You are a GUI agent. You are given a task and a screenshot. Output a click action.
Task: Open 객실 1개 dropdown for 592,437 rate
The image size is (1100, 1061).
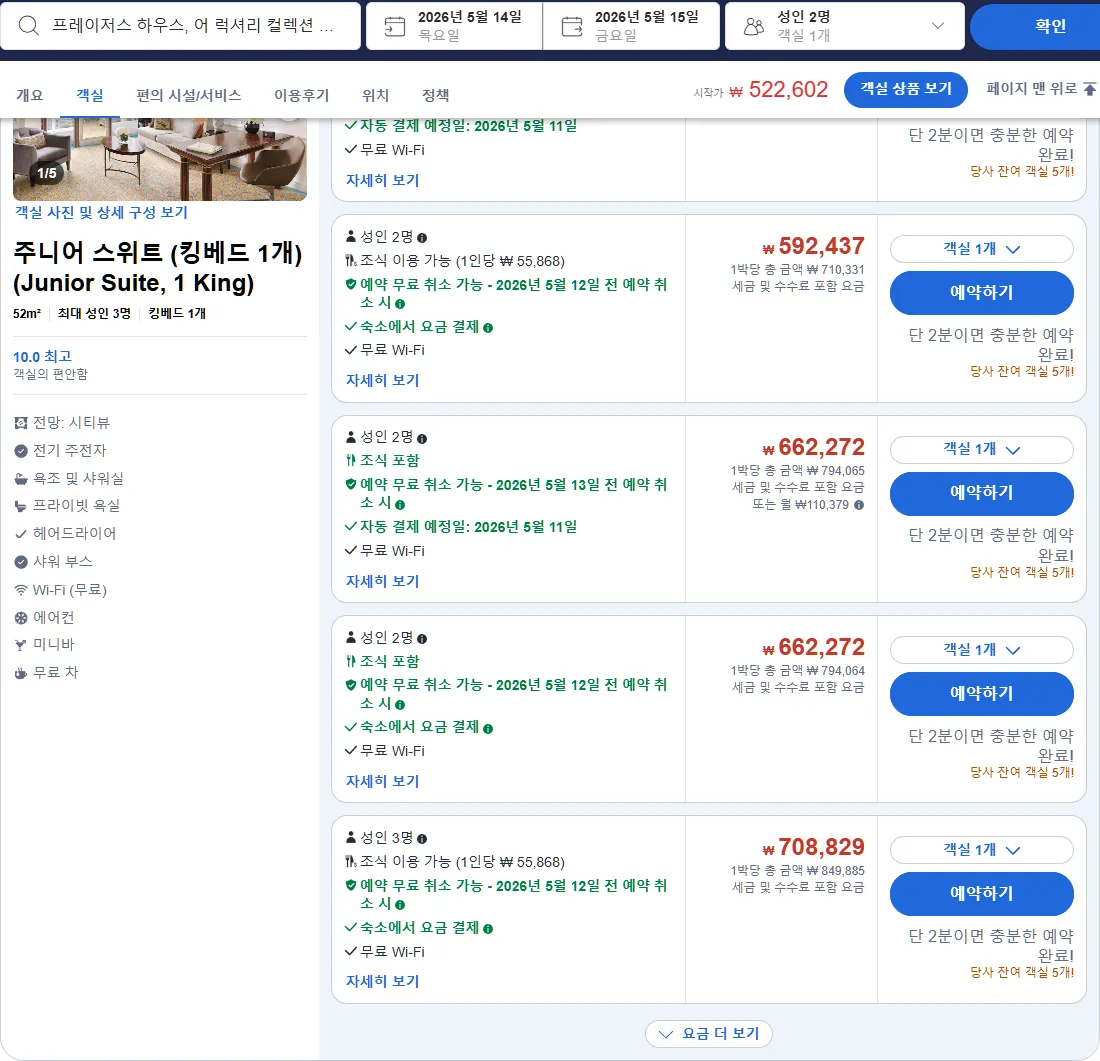981,248
